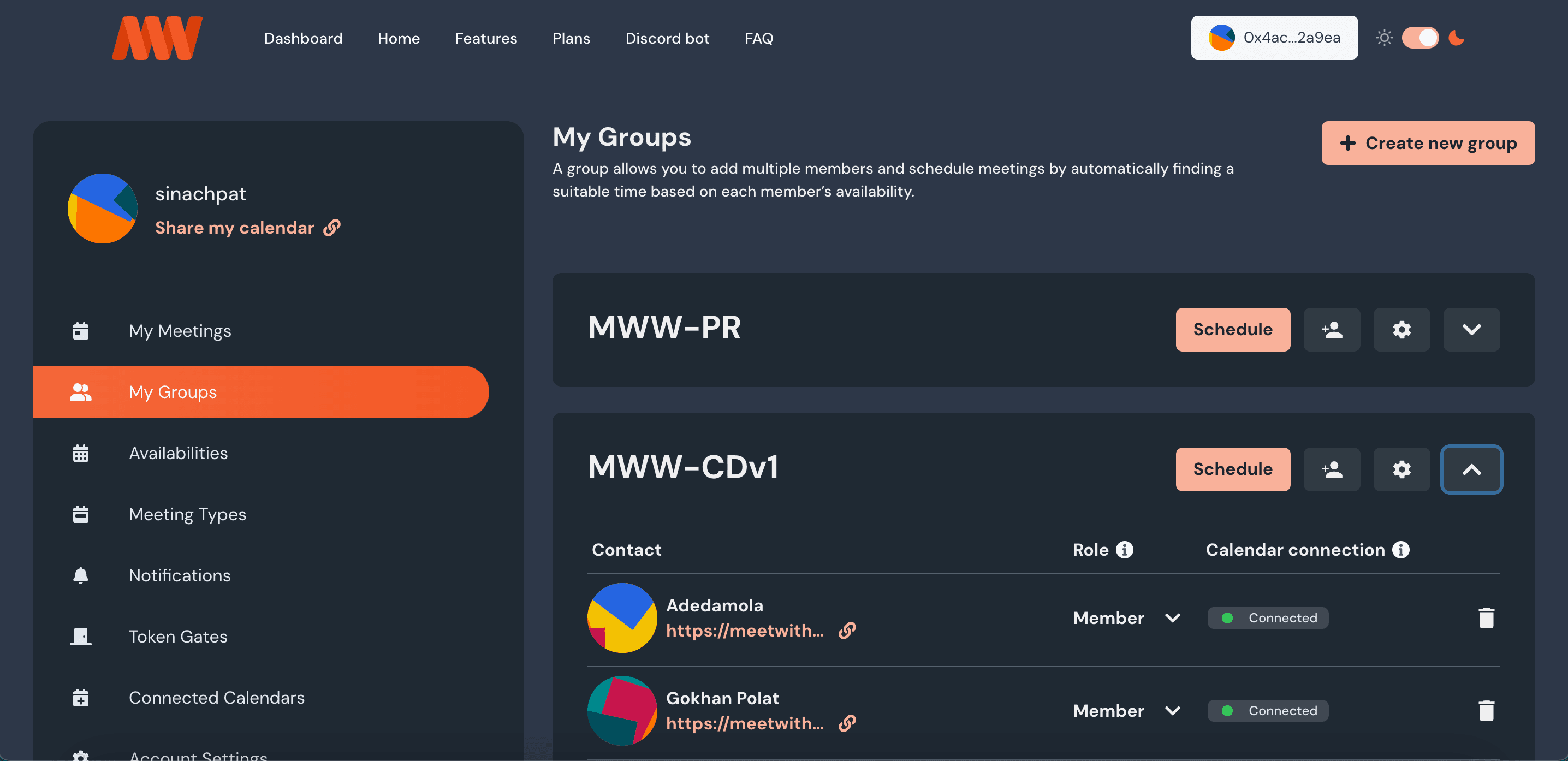Click Token Gates door icon
The height and width of the screenshot is (761, 1568).
(x=80, y=636)
